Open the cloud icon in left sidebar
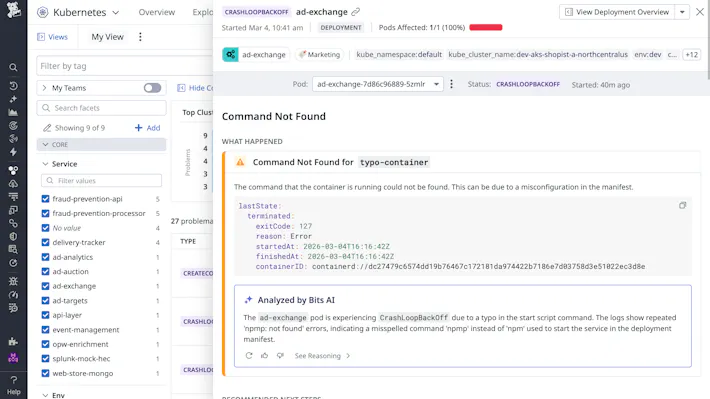 click(x=13, y=183)
